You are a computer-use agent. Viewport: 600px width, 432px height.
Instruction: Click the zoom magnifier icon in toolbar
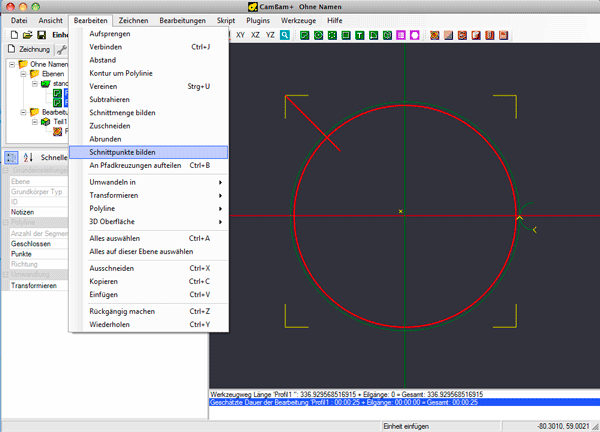click(x=285, y=35)
